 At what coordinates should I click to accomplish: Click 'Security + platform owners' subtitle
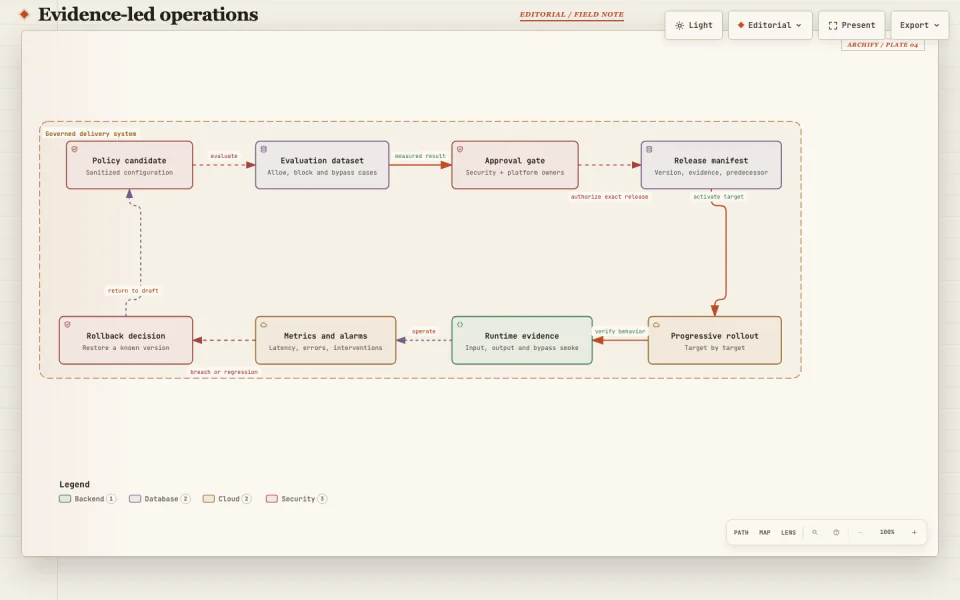515,173
